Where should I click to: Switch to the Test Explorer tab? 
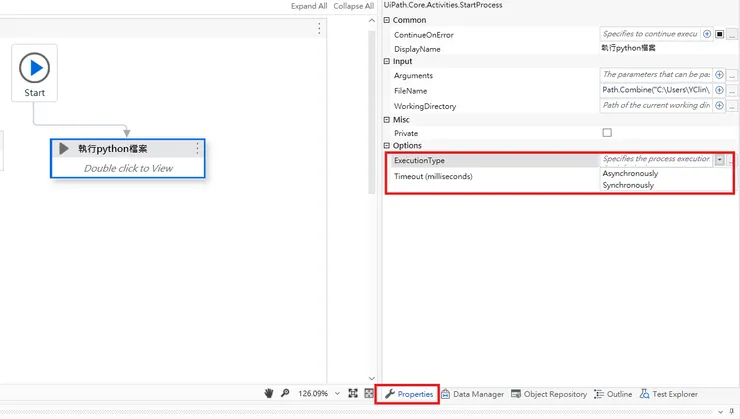[x=669, y=394]
